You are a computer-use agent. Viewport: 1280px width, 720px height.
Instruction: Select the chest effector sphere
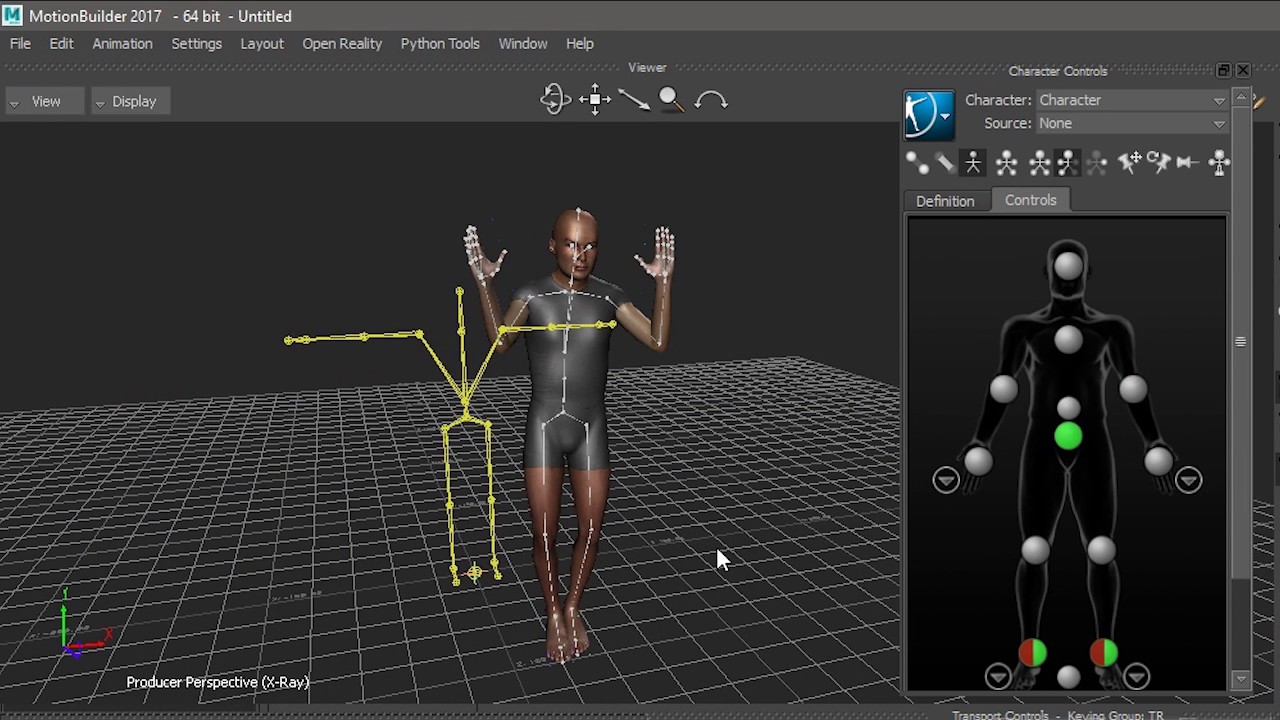pos(1068,340)
